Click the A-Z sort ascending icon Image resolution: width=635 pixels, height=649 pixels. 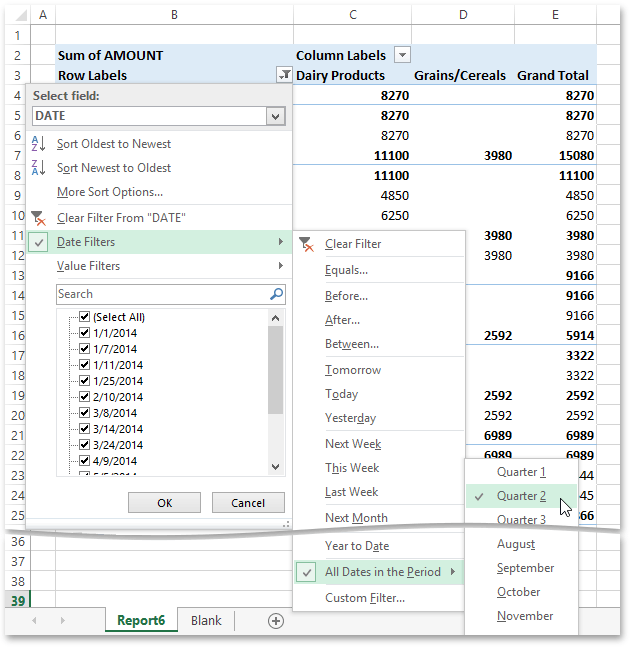tap(38, 144)
